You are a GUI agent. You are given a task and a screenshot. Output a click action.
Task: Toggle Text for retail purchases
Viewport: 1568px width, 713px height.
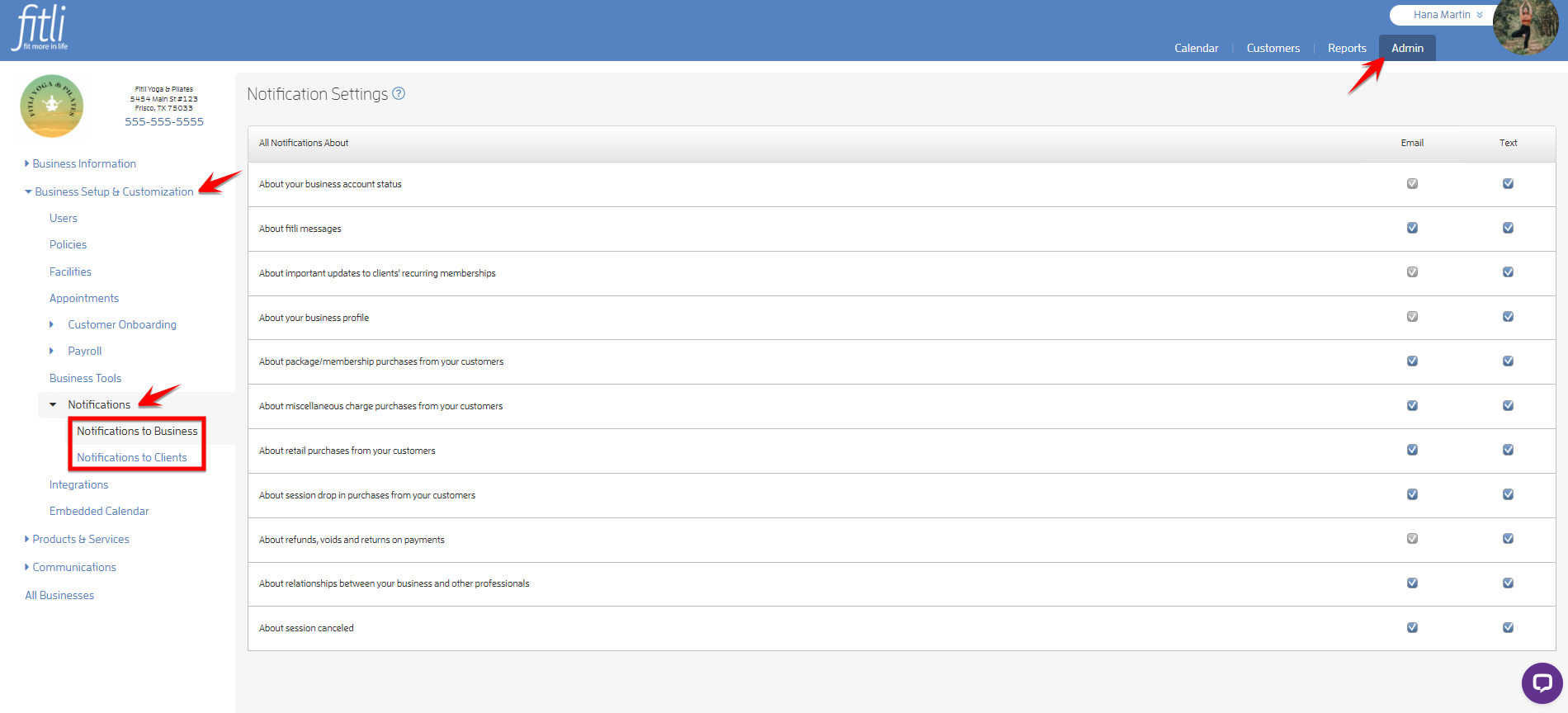(1508, 450)
